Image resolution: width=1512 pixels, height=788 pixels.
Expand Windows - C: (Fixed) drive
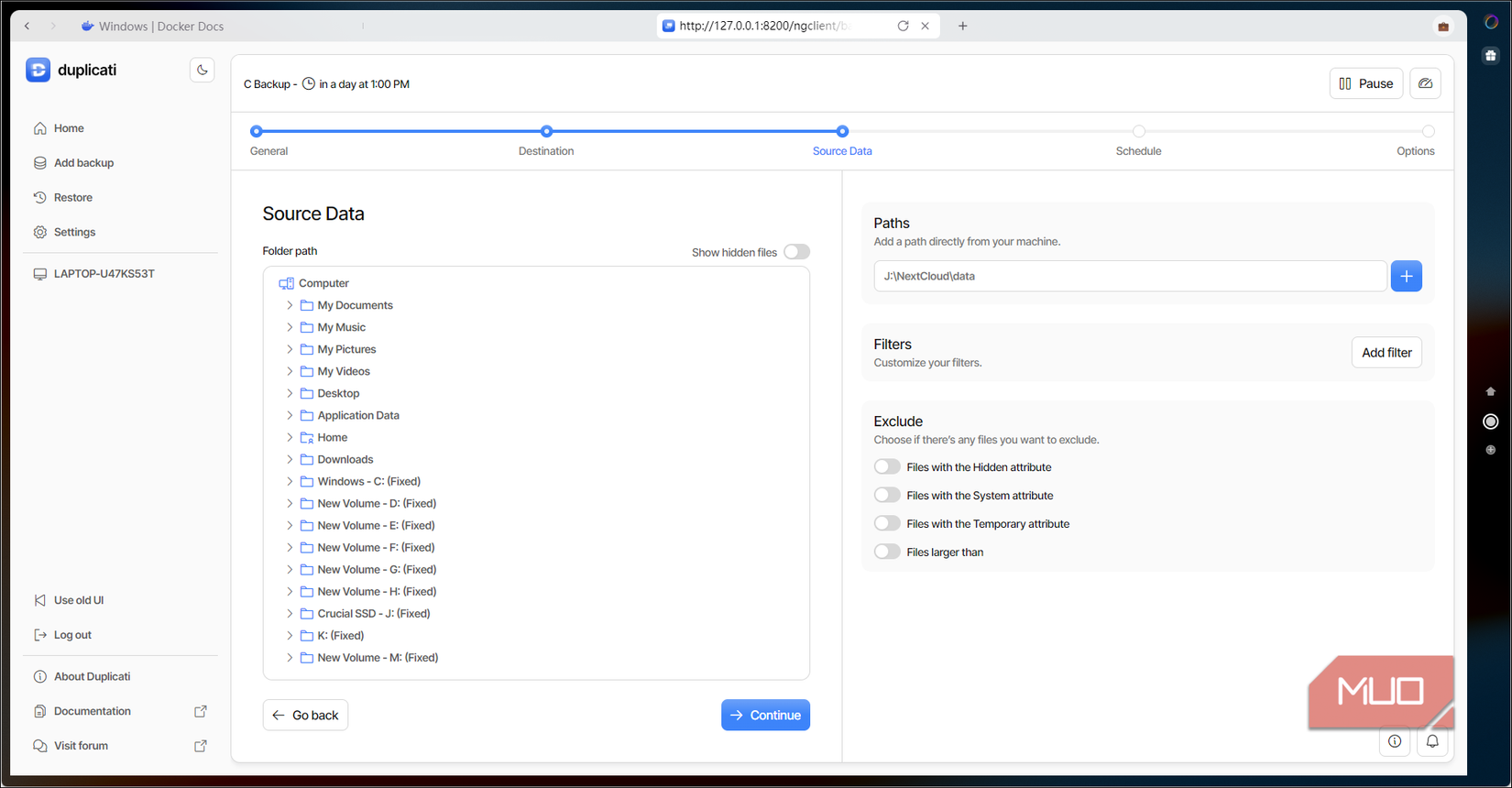click(x=290, y=481)
